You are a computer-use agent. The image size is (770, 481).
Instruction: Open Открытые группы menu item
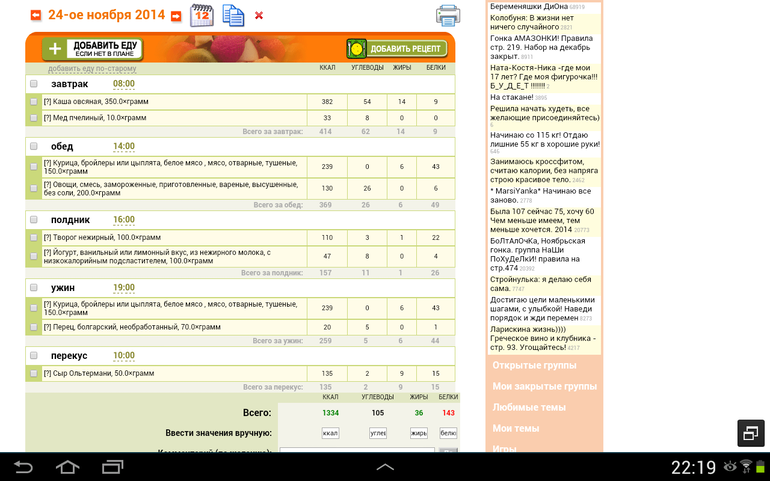tap(534, 366)
